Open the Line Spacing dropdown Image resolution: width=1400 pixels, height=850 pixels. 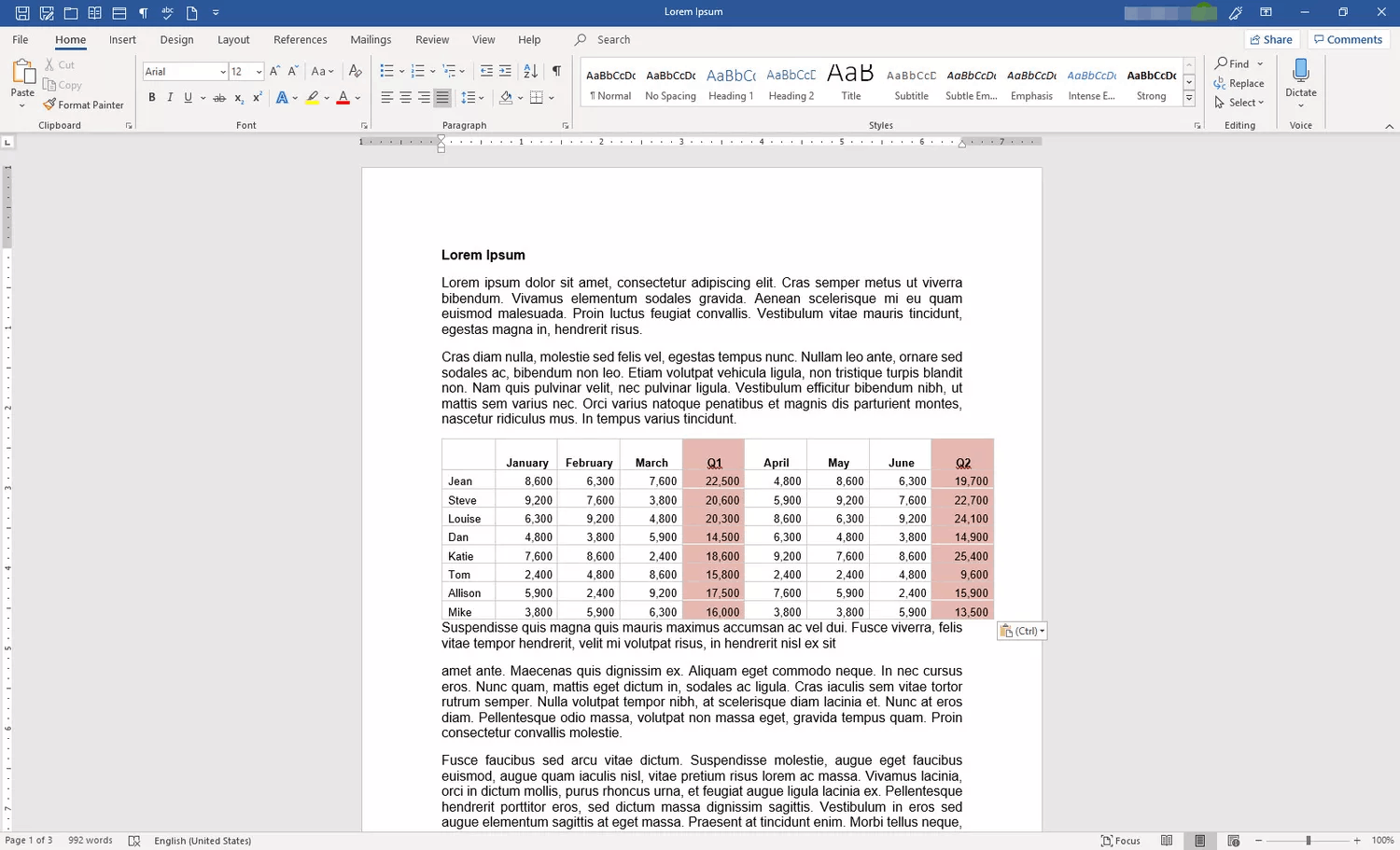point(473,97)
